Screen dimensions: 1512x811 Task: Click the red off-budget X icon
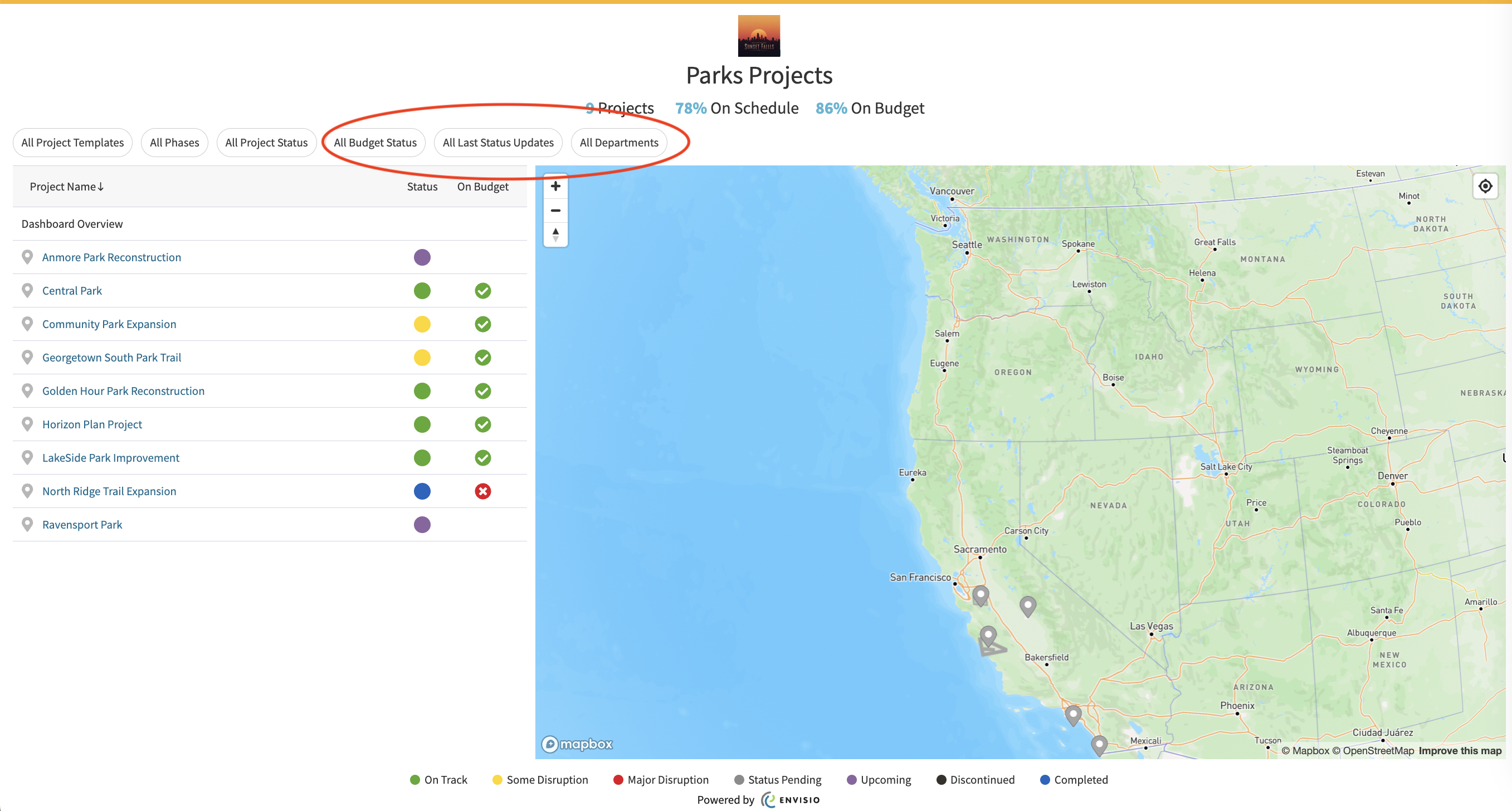click(482, 491)
